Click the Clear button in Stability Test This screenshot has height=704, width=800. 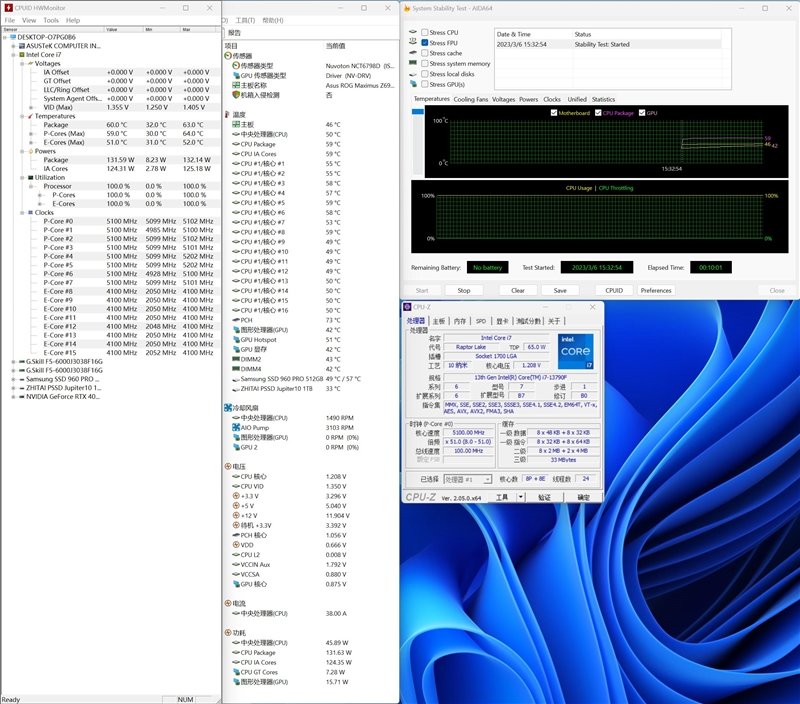coord(518,290)
